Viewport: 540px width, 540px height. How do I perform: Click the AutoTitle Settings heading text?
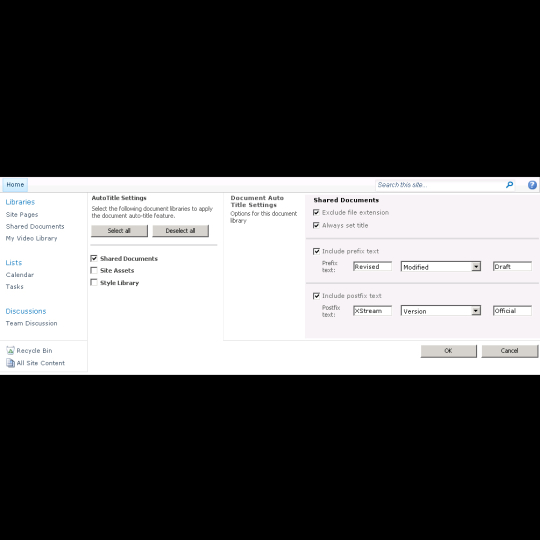(119, 198)
